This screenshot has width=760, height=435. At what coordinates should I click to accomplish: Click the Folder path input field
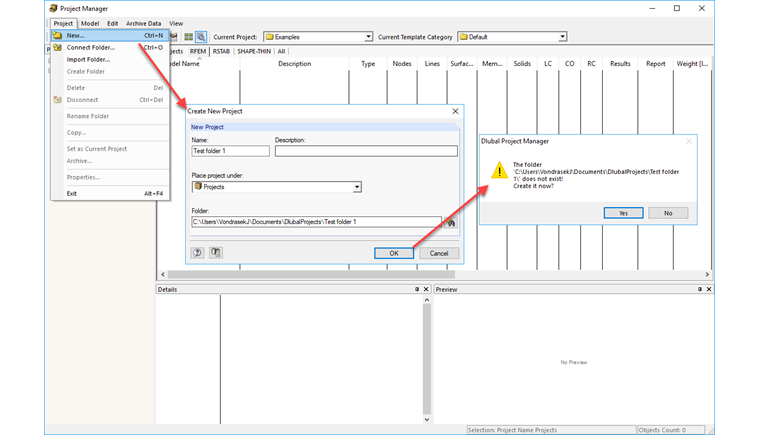coord(317,222)
